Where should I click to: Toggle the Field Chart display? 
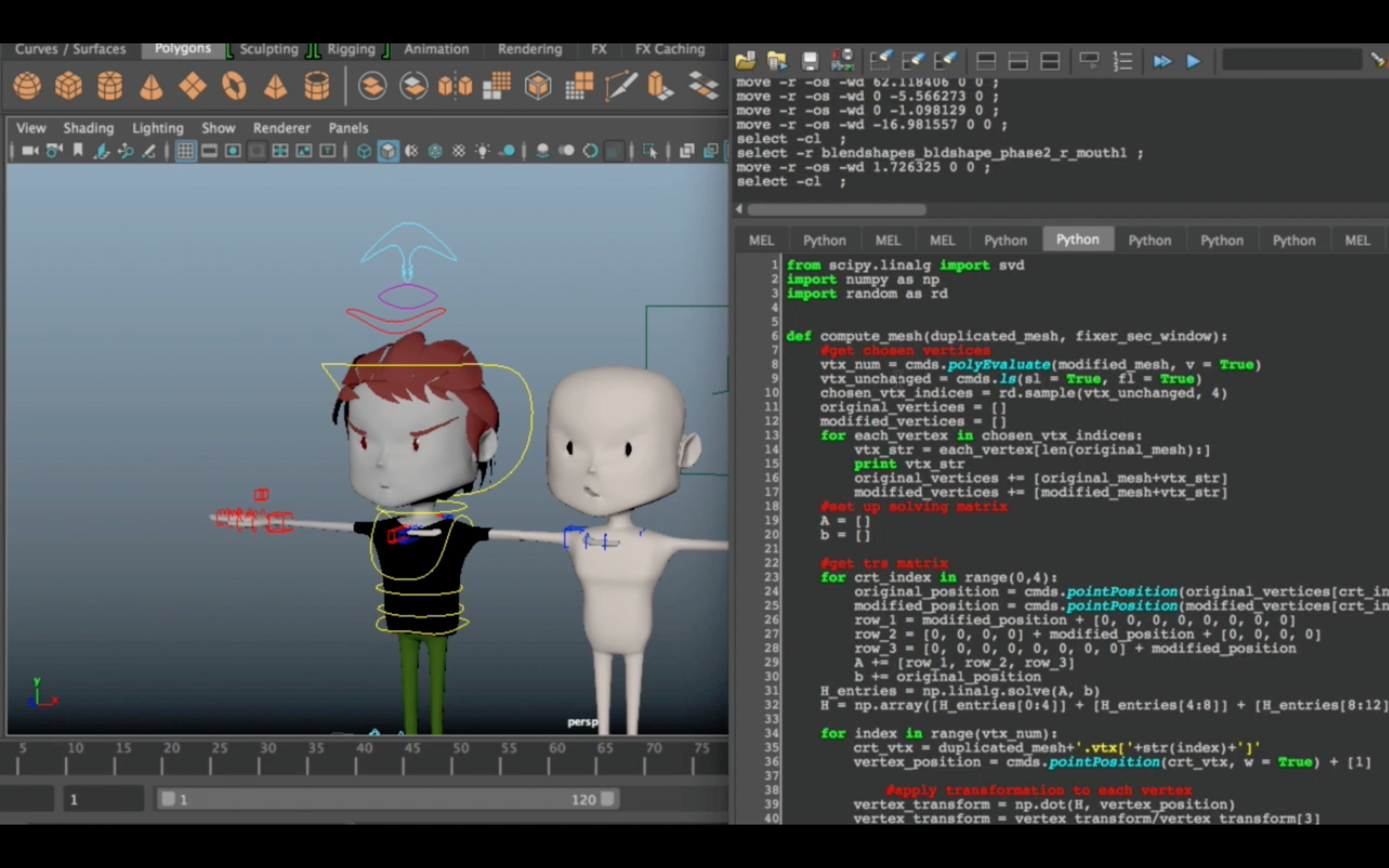(x=280, y=151)
